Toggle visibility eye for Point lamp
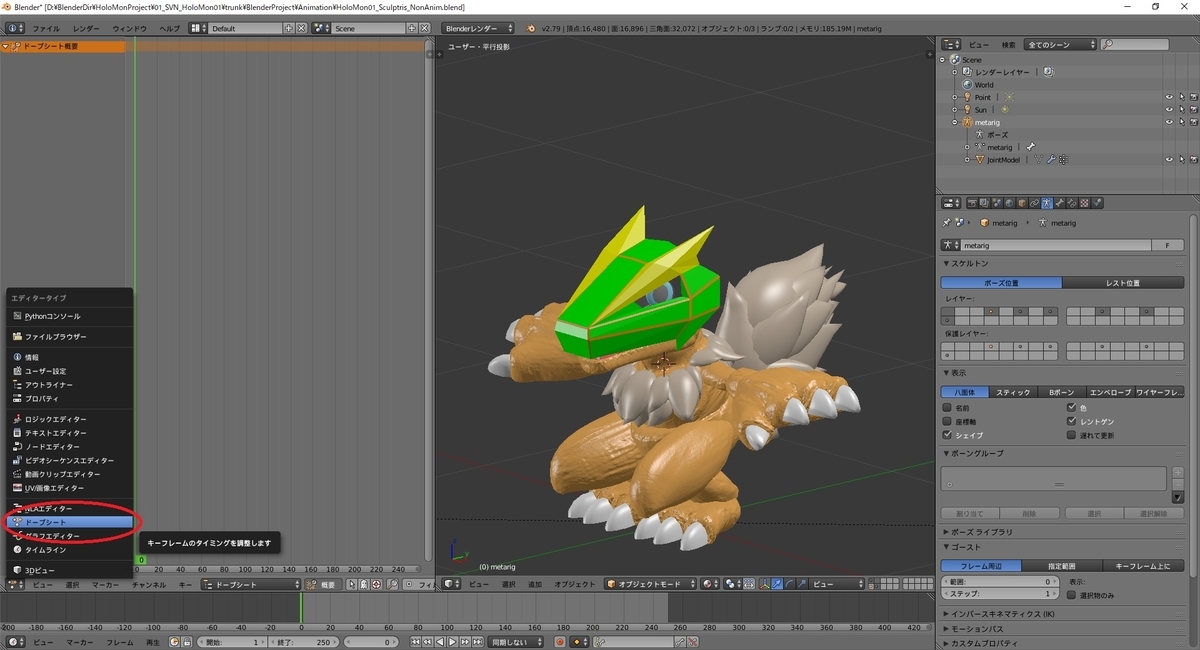Screen dimensions: 1200x650 pos(1168,97)
